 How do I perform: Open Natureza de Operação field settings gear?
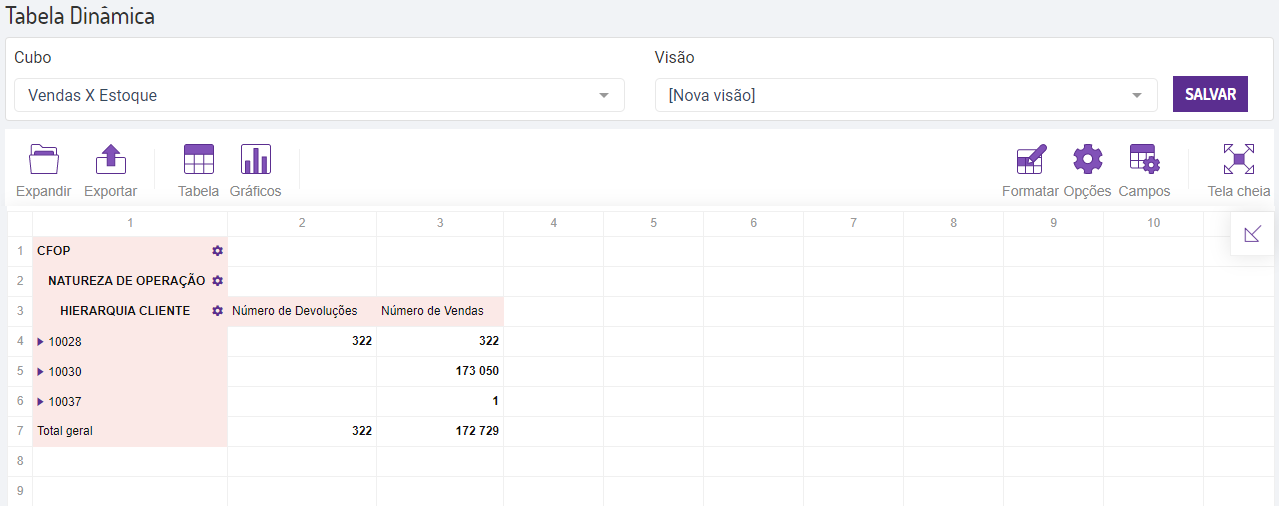[x=217, y=281]
